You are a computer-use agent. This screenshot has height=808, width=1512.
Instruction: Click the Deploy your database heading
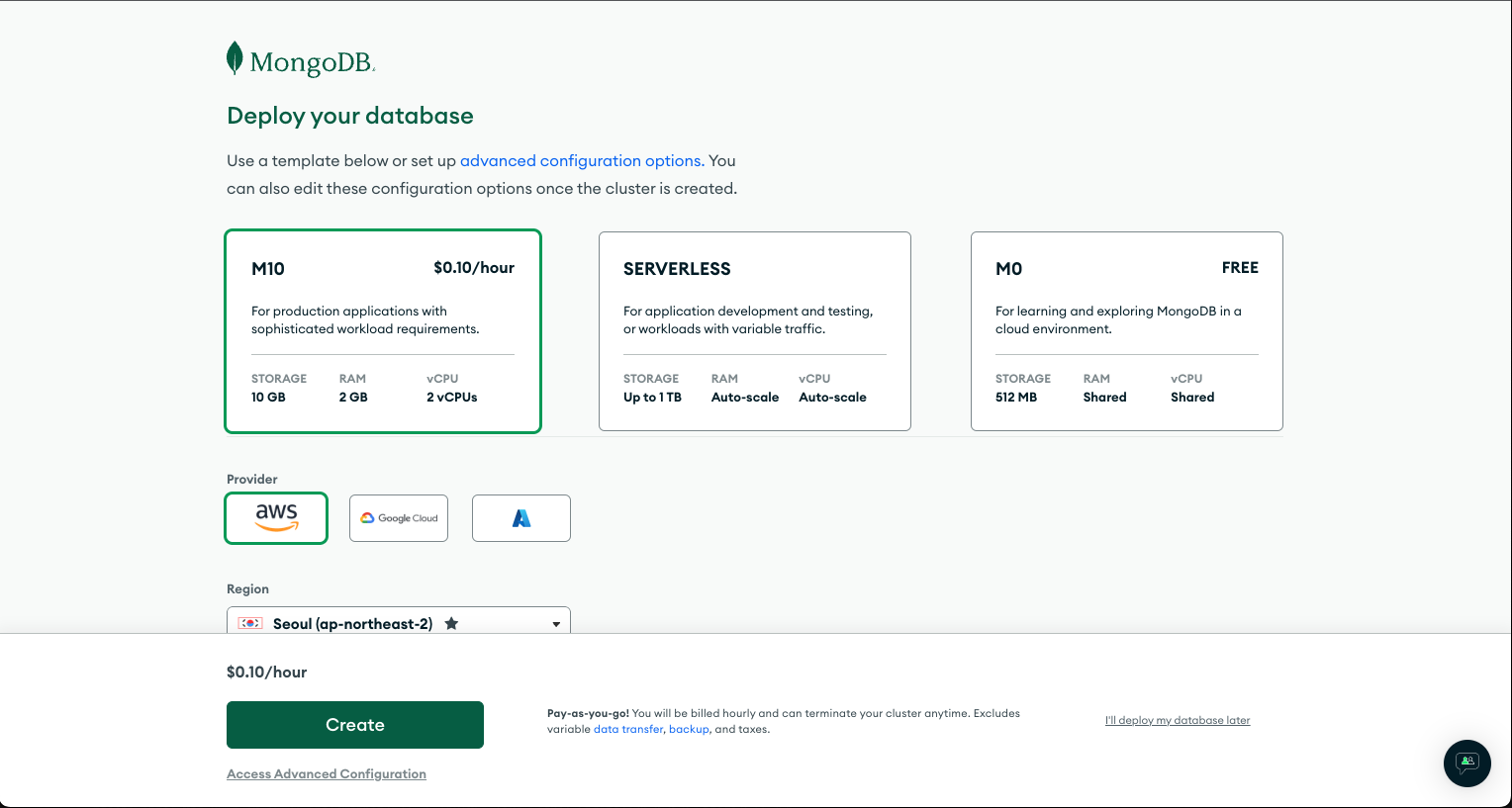tap(350, 116)
